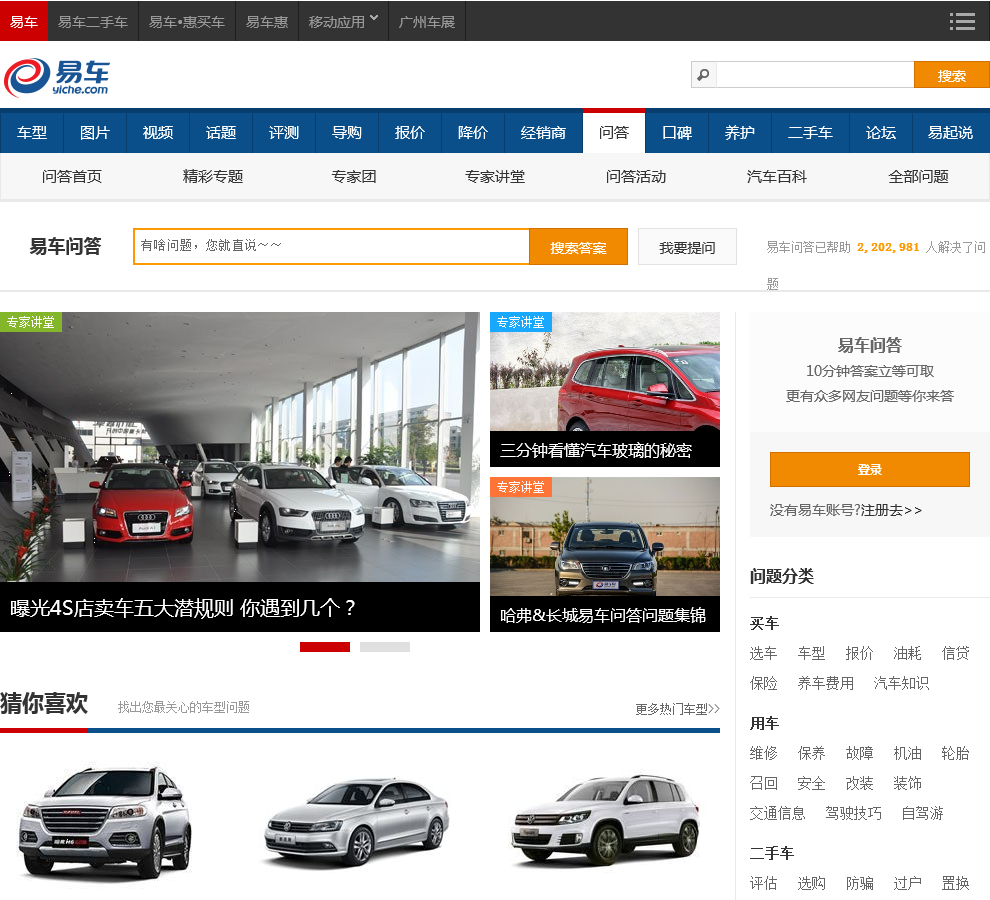Open the hamburger menu icon at top right
Viewport: 990px width, 900px height.
pos(962,21)
